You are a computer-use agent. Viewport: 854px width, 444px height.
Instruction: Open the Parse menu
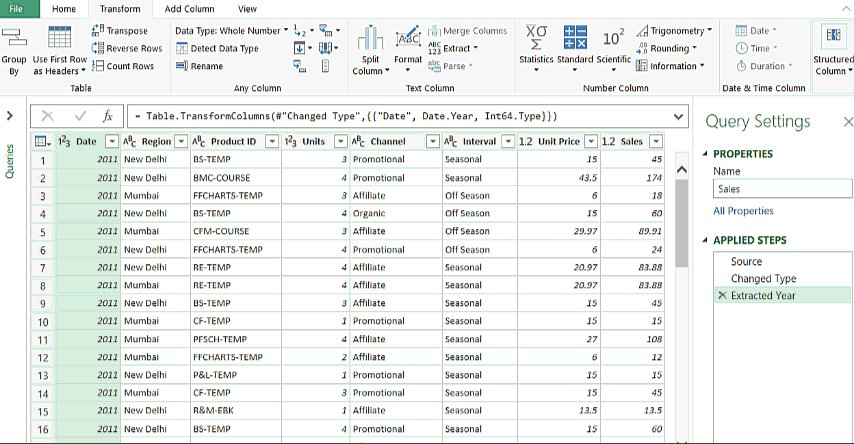coord(450,66)
